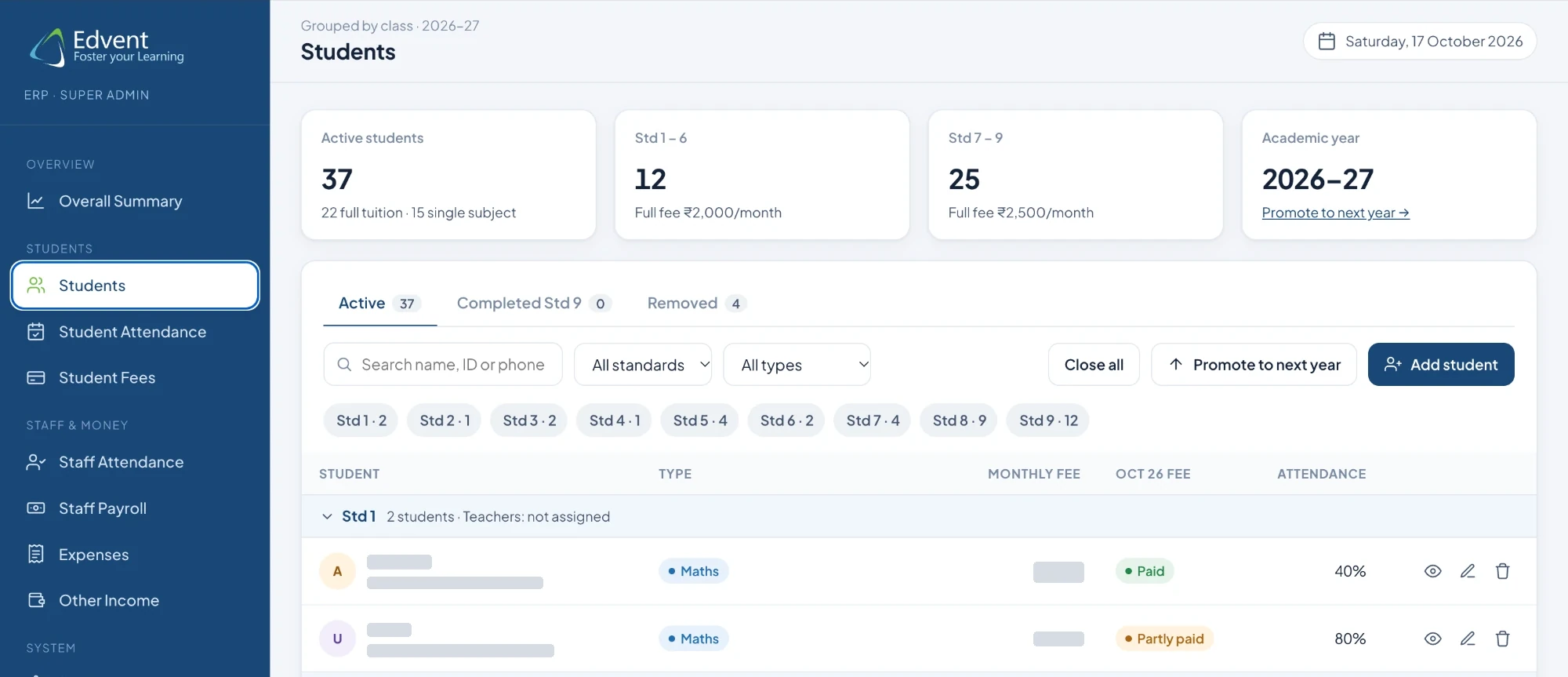1568x677 pixels.
Task: Click the edit pencil for student A
Action: pos(1468,571)
